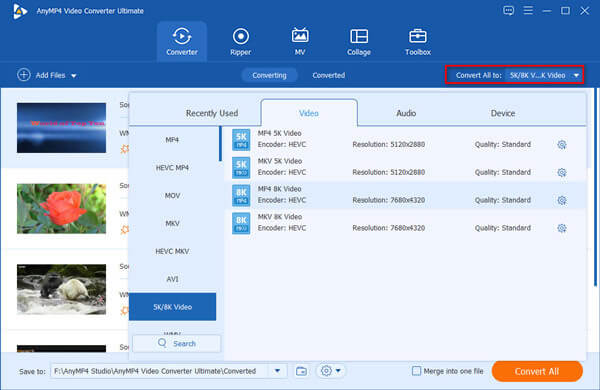Switch to the Device tab
600x390 pixels.
tap(503, 113)
